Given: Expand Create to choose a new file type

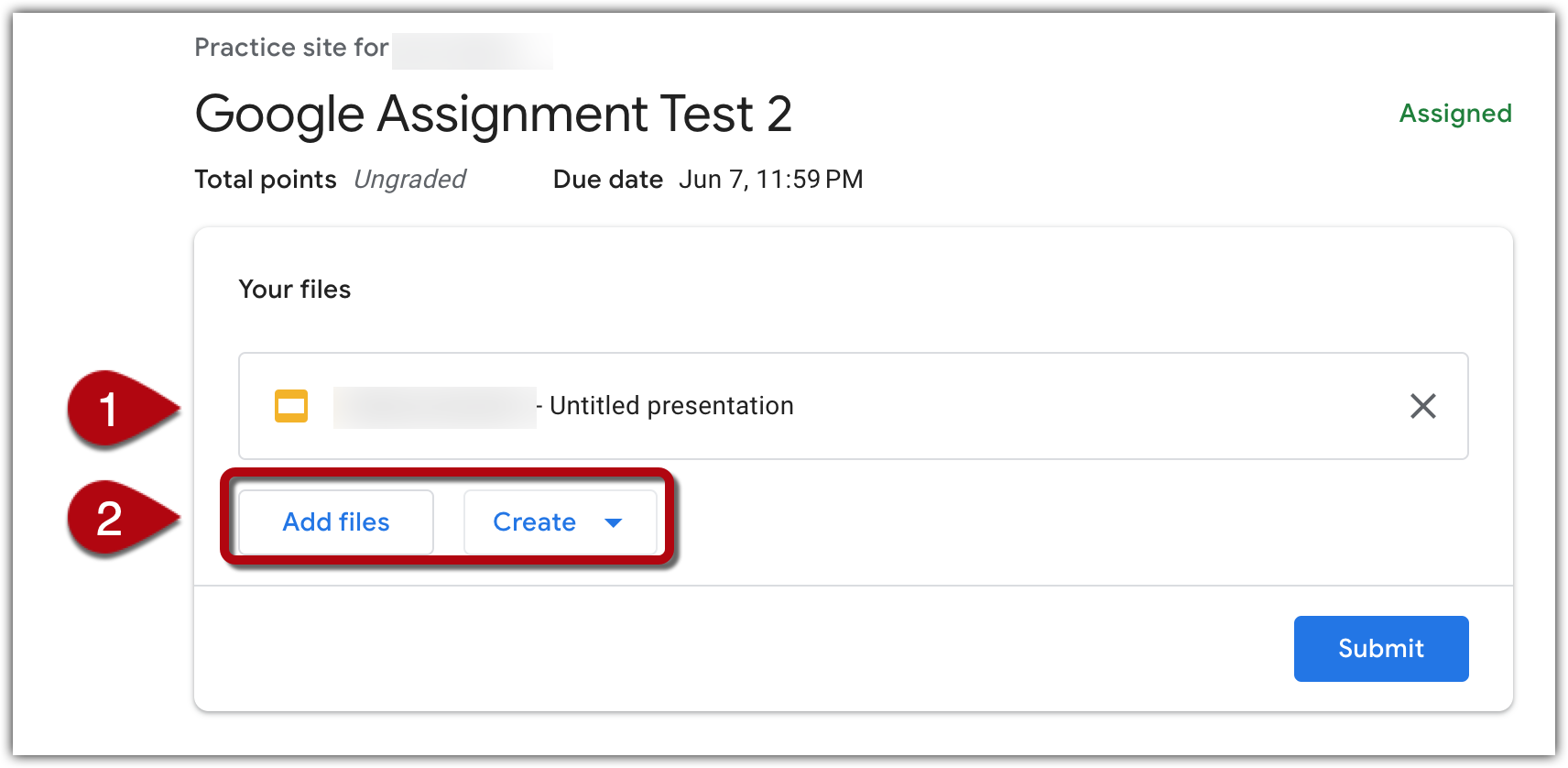Looking at the screenshot, I should pos(559,521).
